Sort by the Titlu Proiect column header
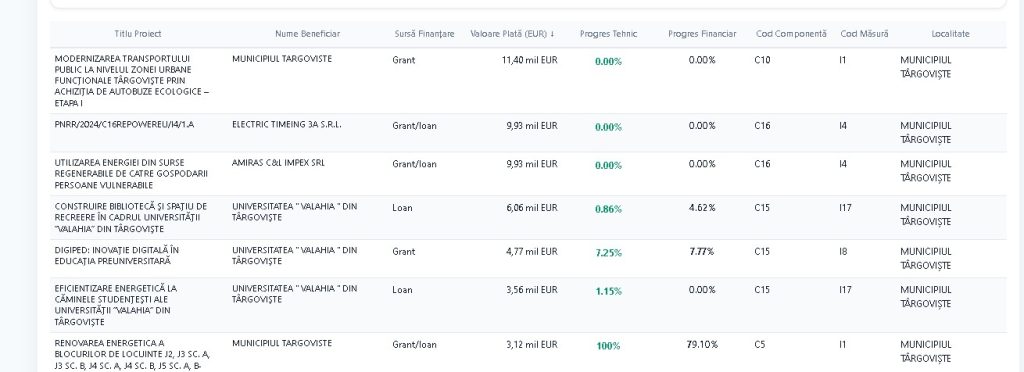This screenshot has width=1024, height=372. tap(138, 34)
